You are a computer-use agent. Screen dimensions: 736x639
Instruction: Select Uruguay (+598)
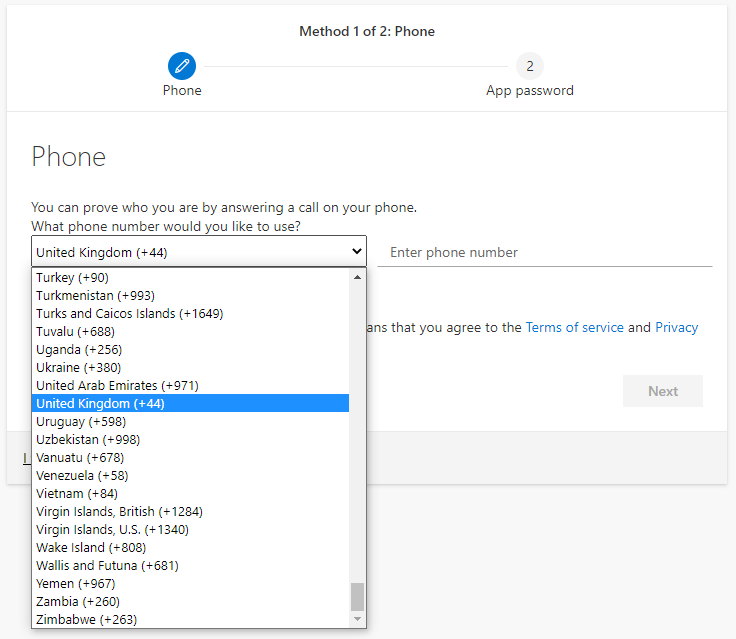pyautogui.click(x=190, y=422)
